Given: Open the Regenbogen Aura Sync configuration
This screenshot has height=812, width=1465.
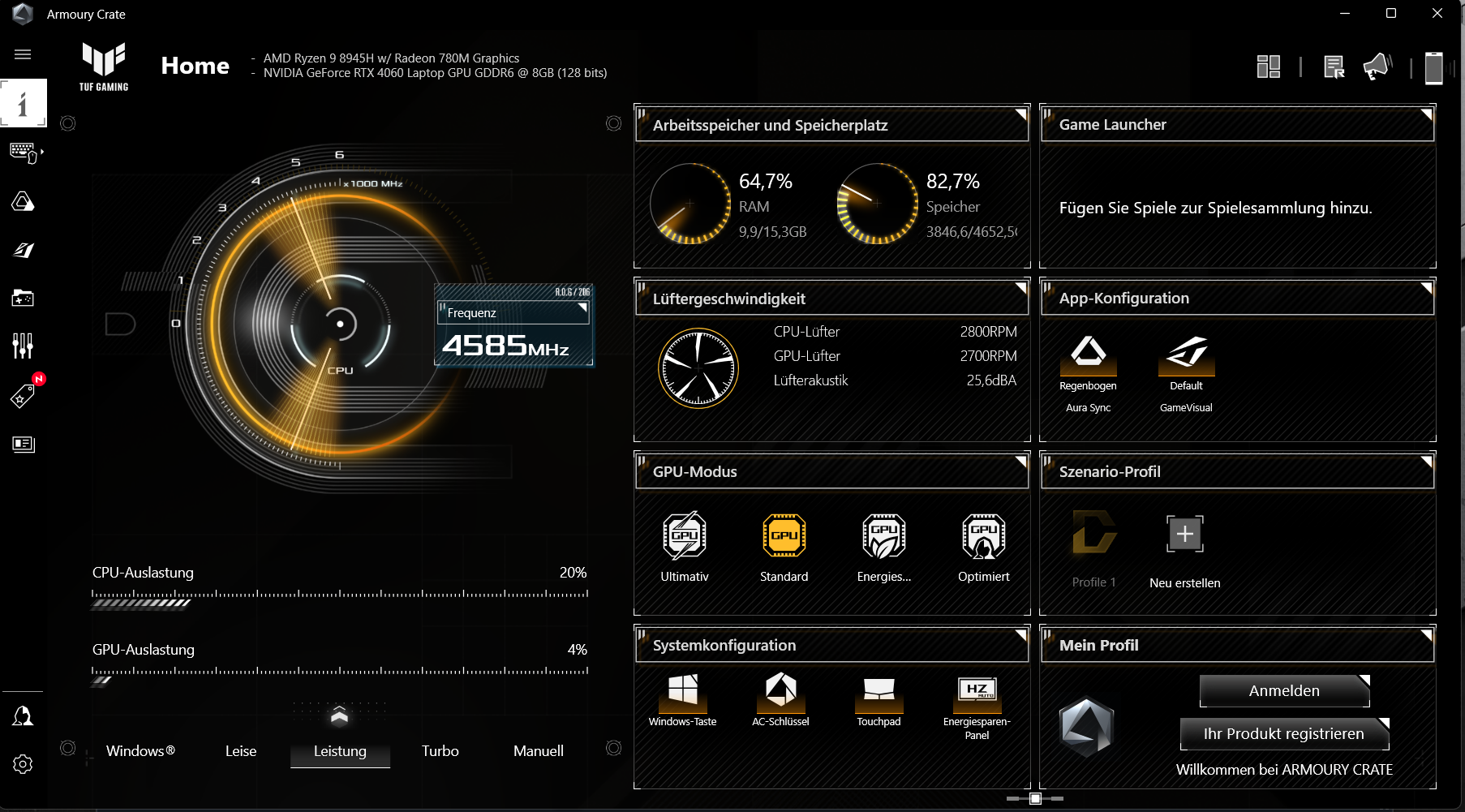Looking at the screenshot, I should click(1088, 355).
